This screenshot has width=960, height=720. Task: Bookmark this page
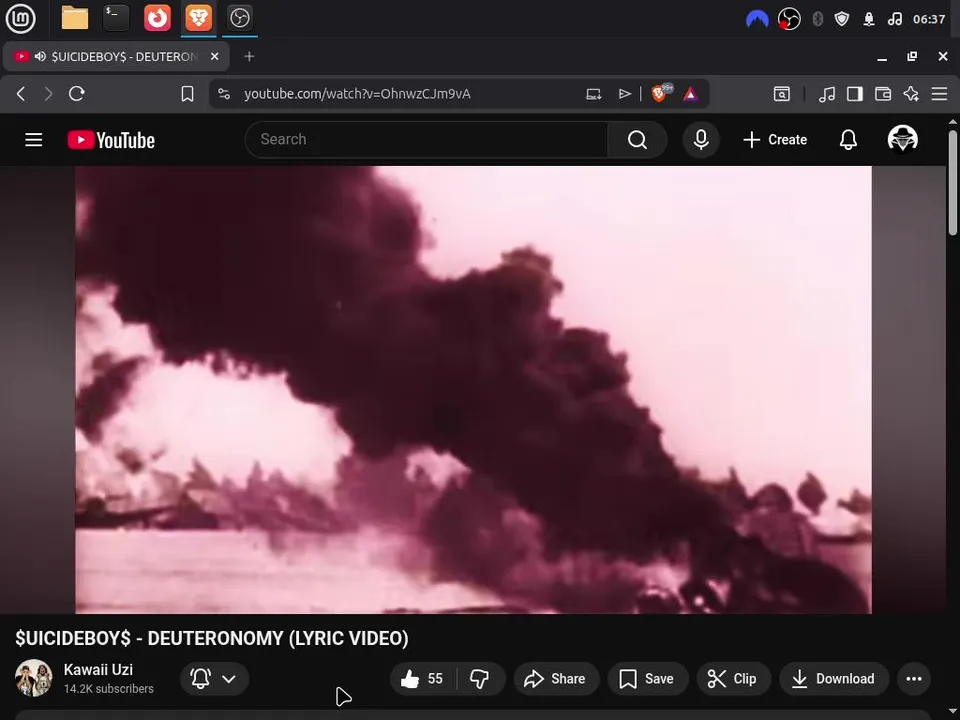coord(187,94)
